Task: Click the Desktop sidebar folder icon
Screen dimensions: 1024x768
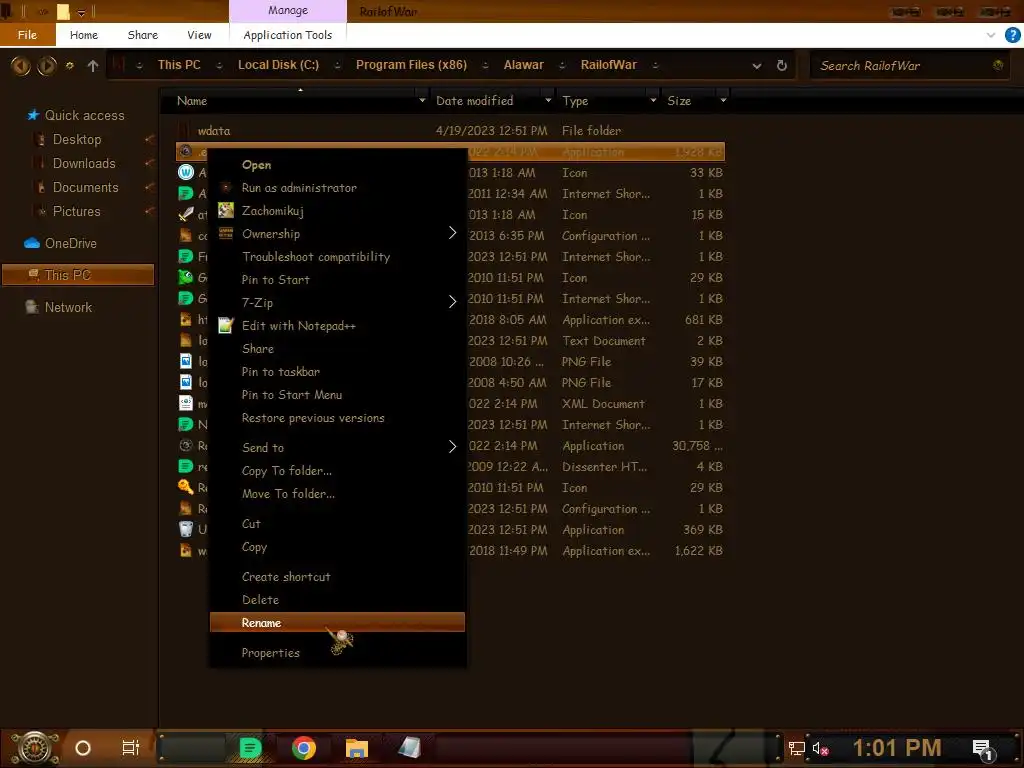Action: [40, 139]
